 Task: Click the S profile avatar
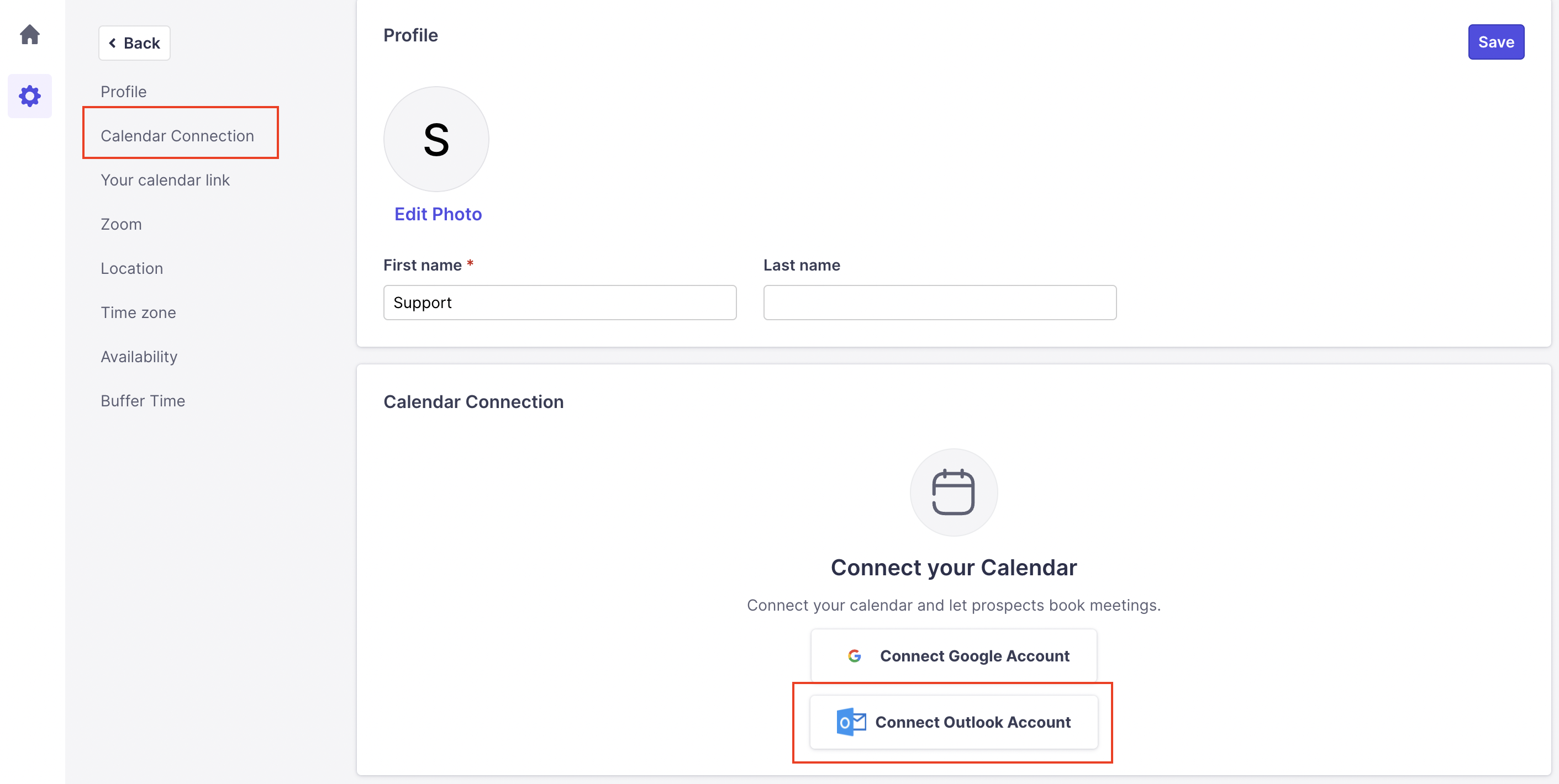436,139
